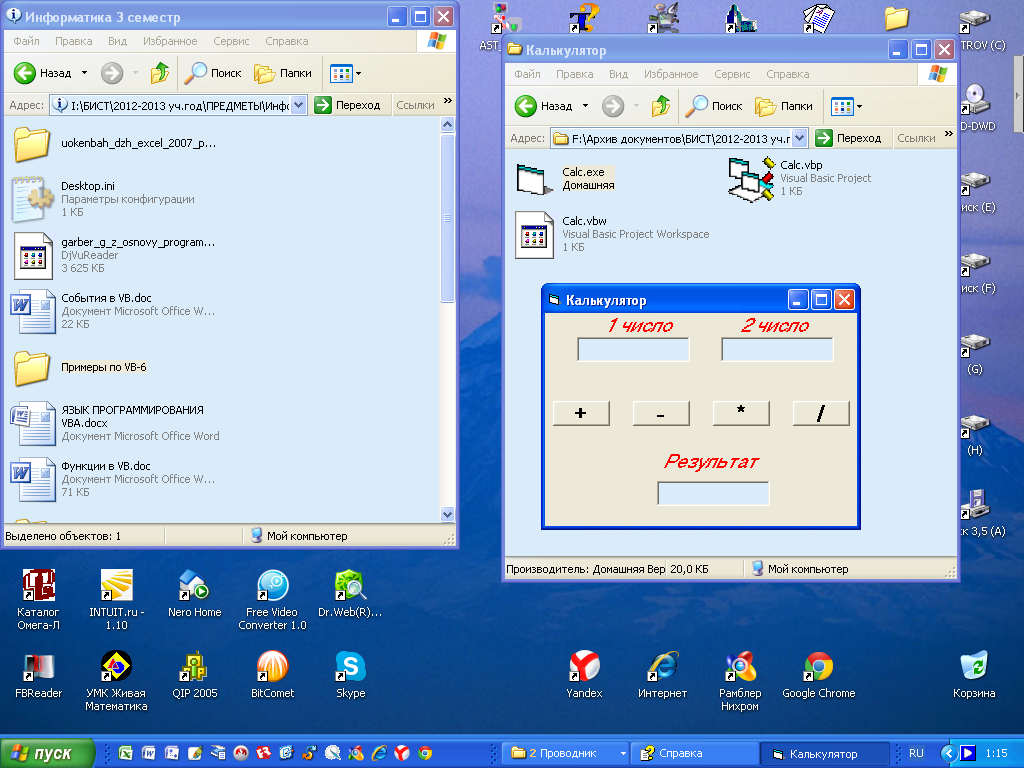This screenshot has height=768, width=1024.
Task: Click Поиск search in Информатика 3 семестр toolbar
Action: click(x=213, y=73)
